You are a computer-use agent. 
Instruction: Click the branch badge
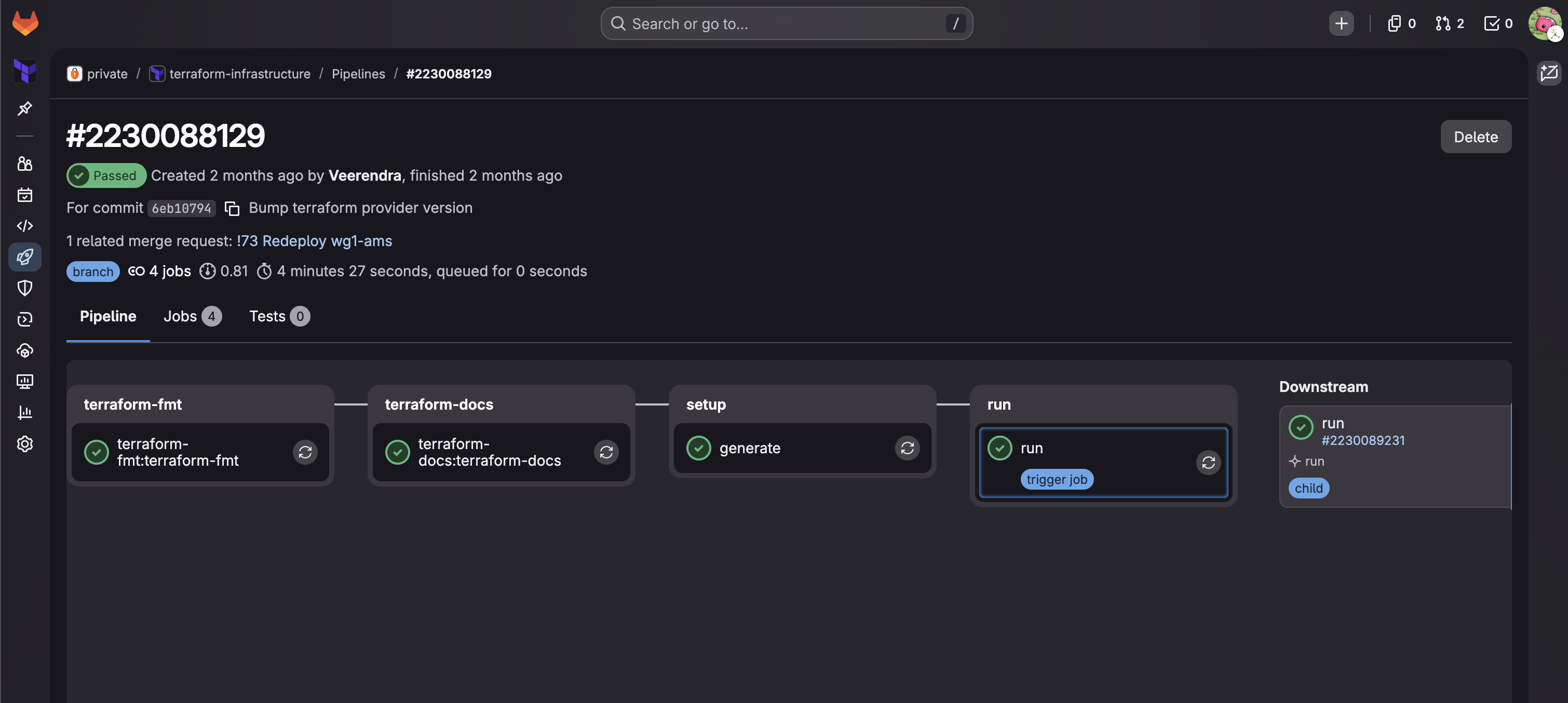[93, 272]
